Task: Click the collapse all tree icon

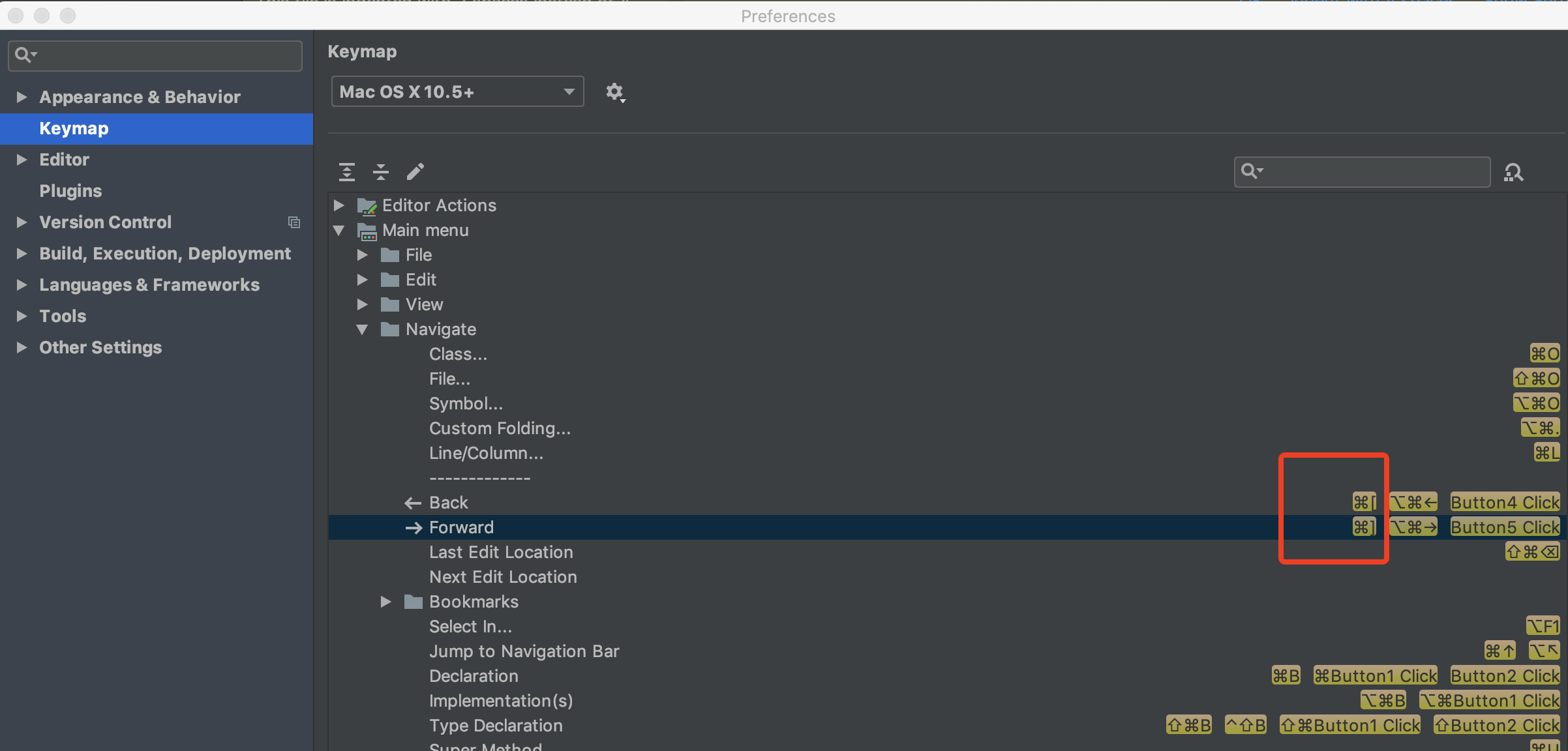Action: click(381, 171)
